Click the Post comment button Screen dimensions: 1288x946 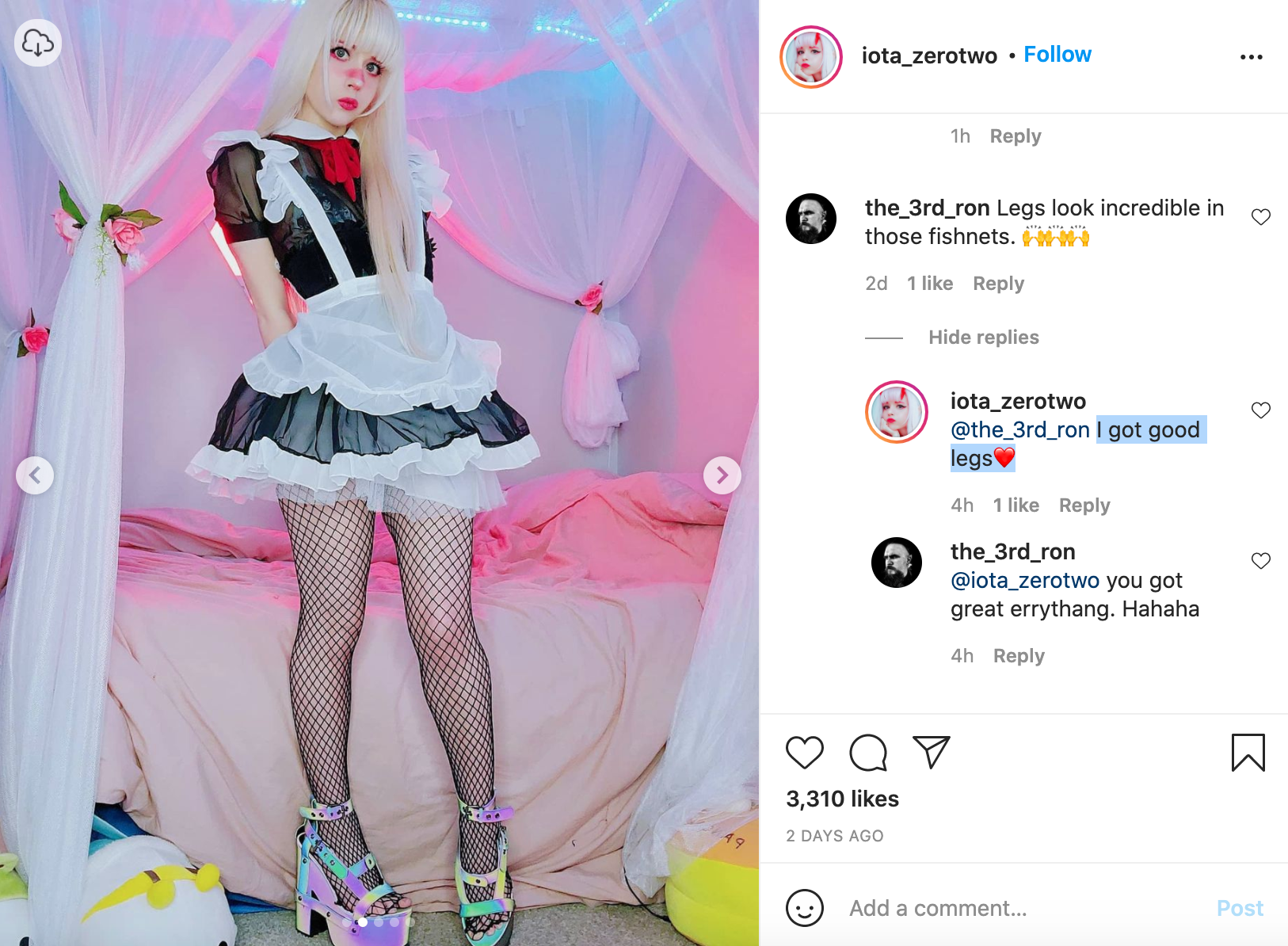click(1240, 908)
